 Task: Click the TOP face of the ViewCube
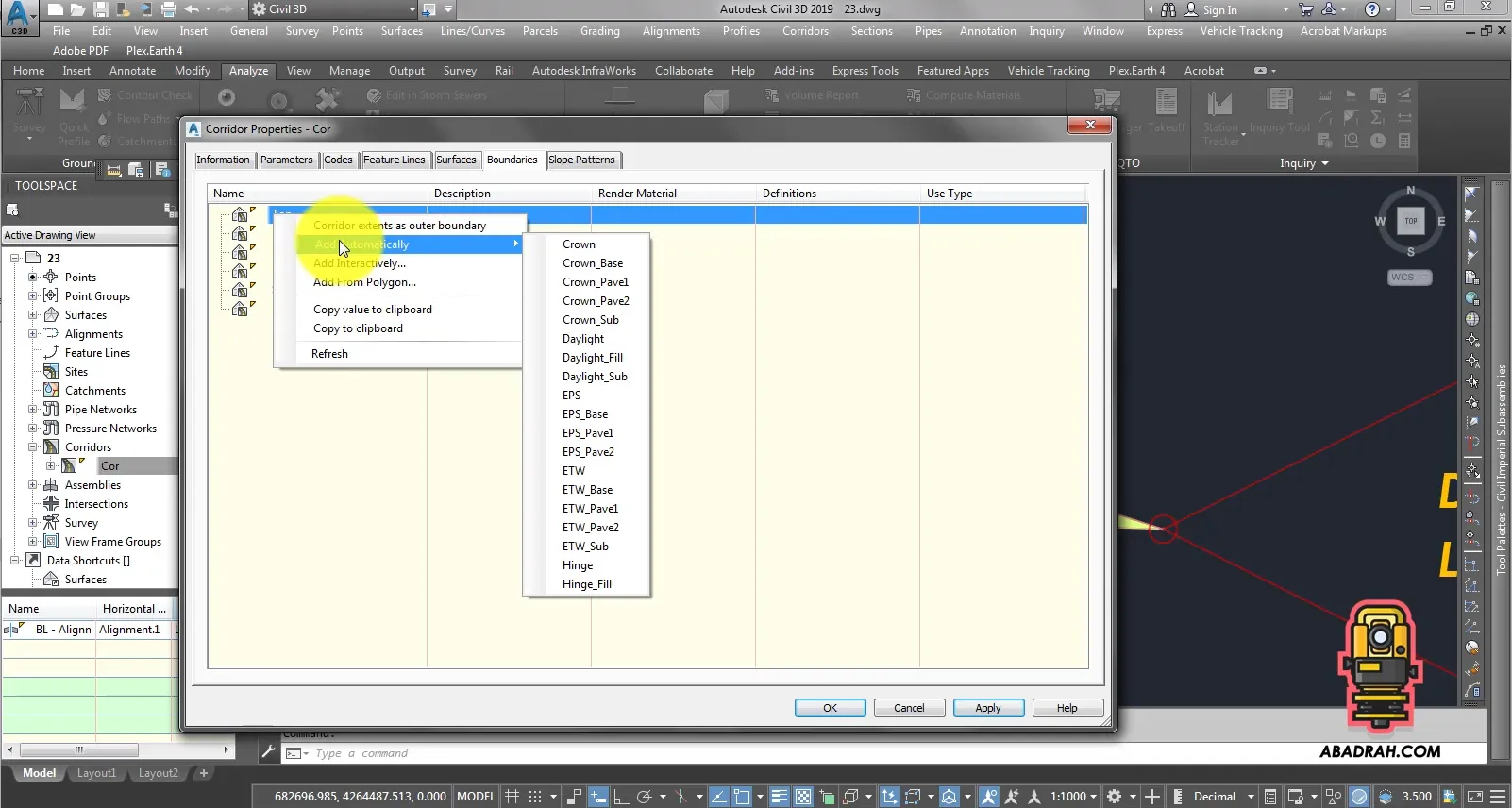[1410, 221]
